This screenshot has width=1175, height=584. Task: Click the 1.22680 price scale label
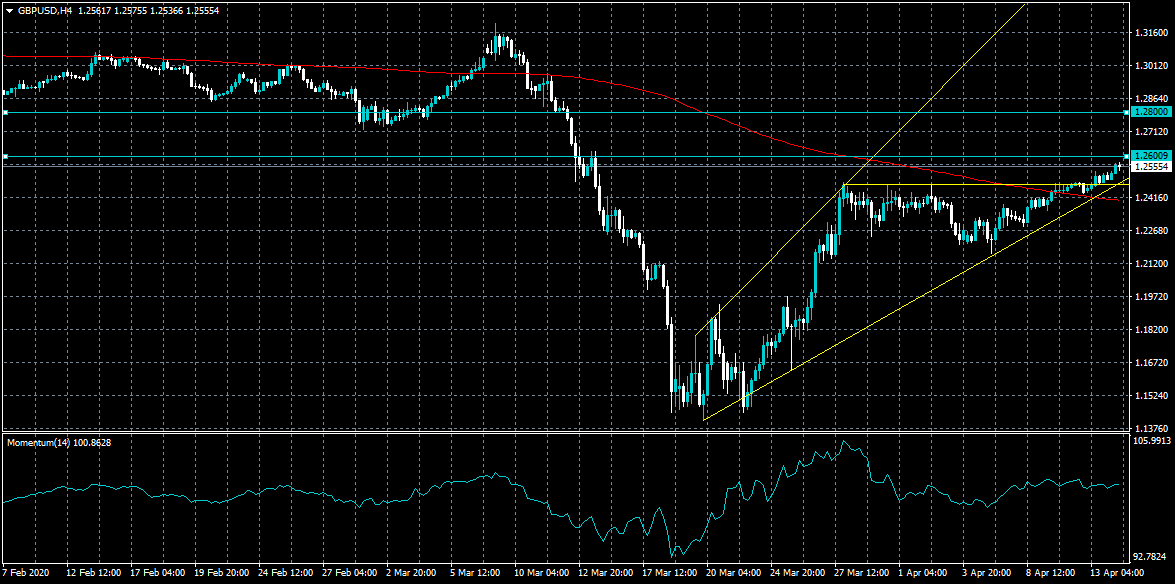[x=1153, y=231]
